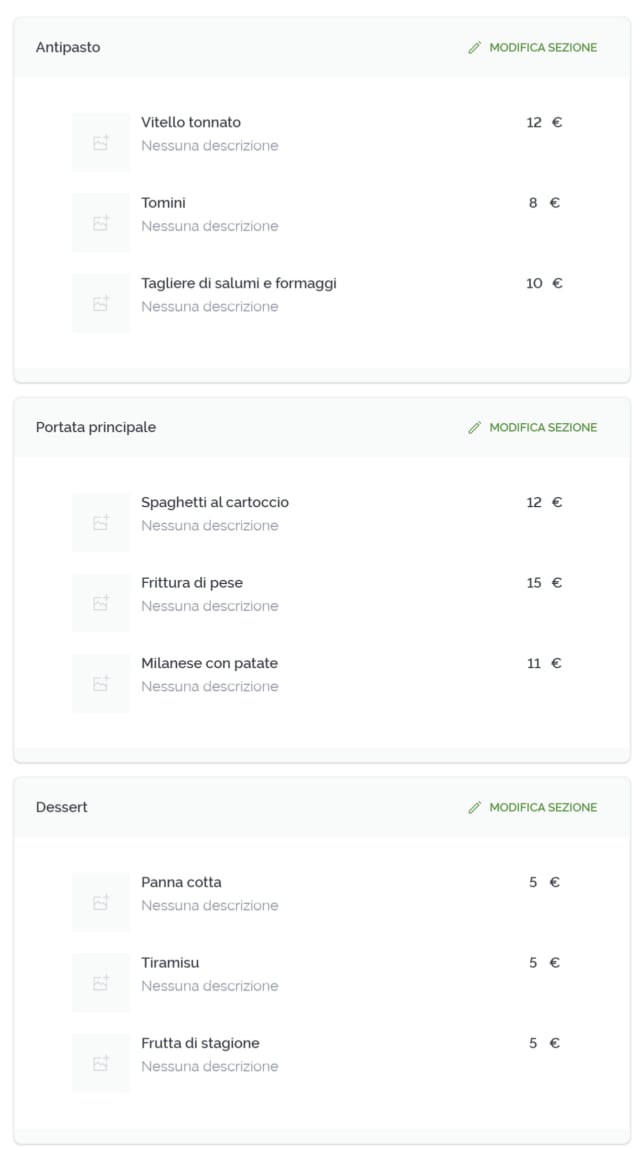Add image for Tiramisu dessert

[x=100, y=983]
